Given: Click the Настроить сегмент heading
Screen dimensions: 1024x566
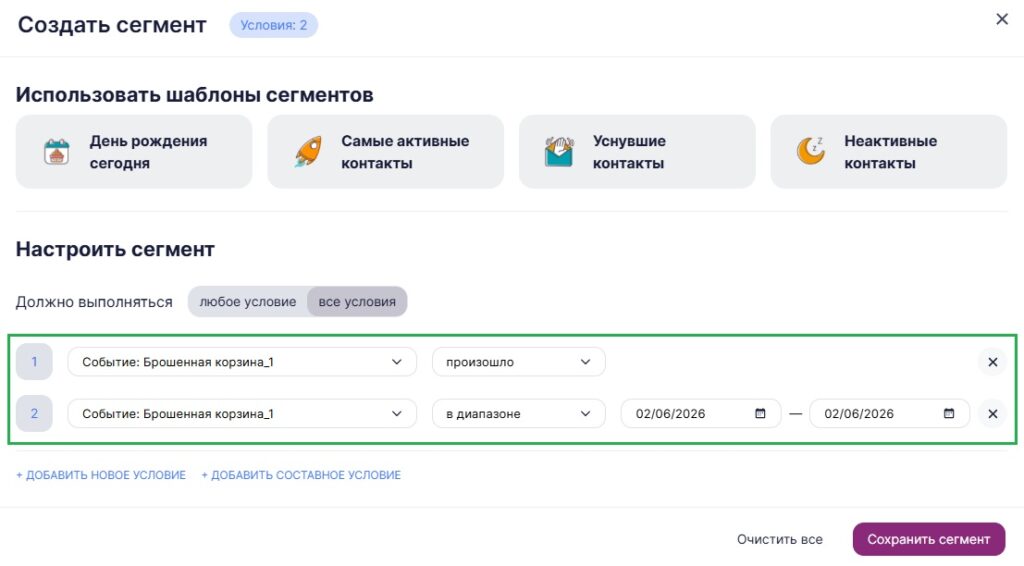Looking at the screenshot, I should [x=115, y=249].
